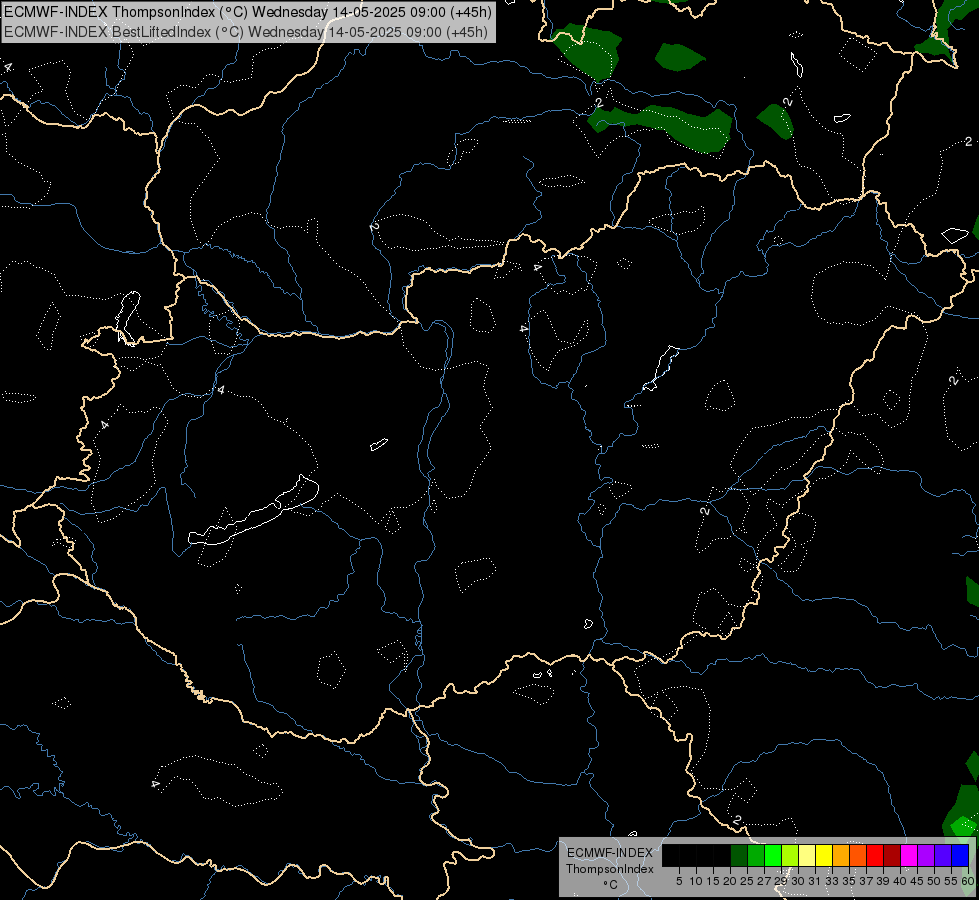This screenshot has width=979, height=900.
Task: Click the BestLiftedIndex title line at top
Action: (246, 32)
